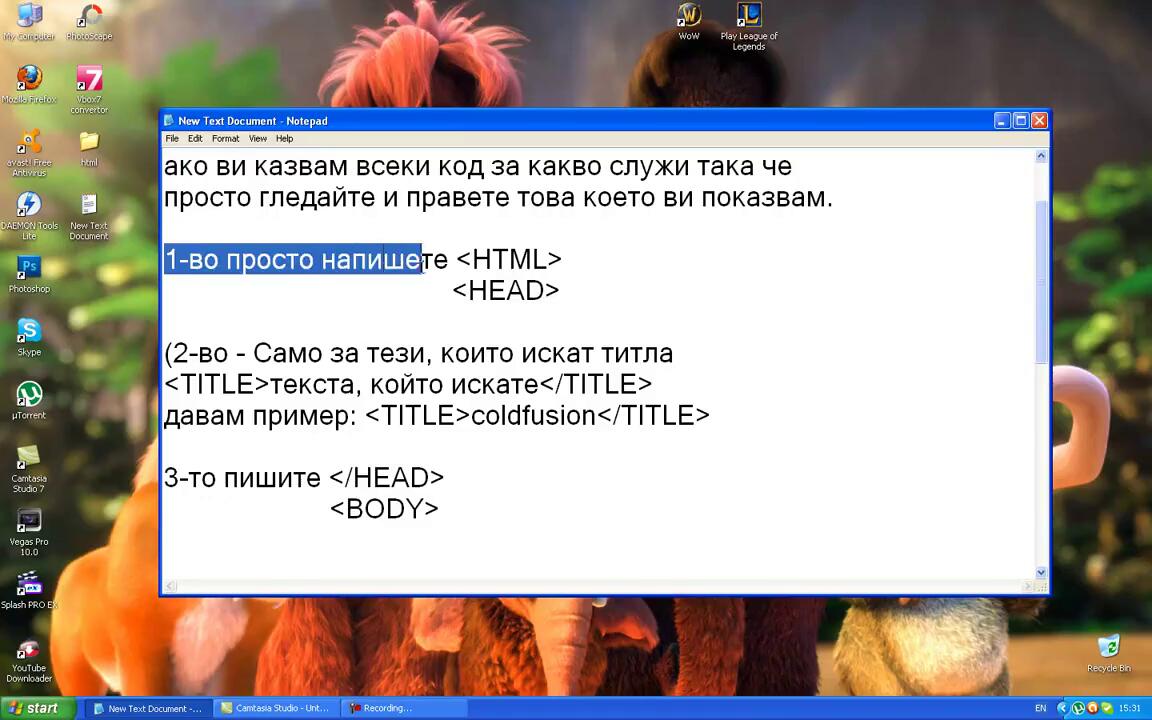Click the DAEMON Tools Lite icon
1152x720 pixels.
click(x=29, y=205)
